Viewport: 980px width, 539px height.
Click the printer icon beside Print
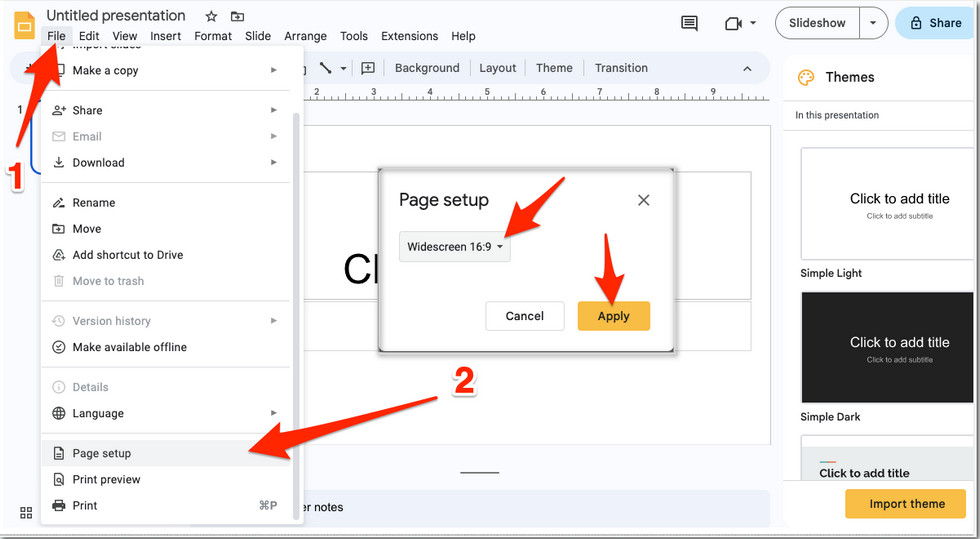59,505
